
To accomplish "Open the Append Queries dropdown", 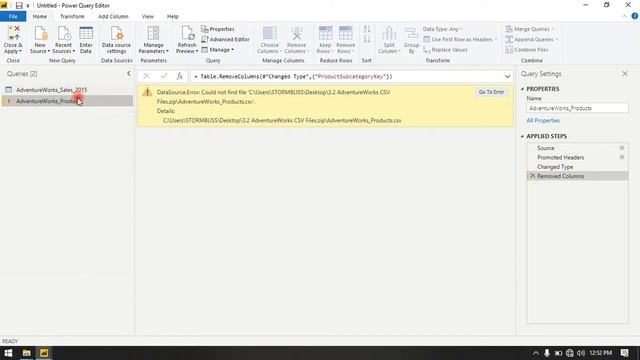I will click(x=531, y=40).
